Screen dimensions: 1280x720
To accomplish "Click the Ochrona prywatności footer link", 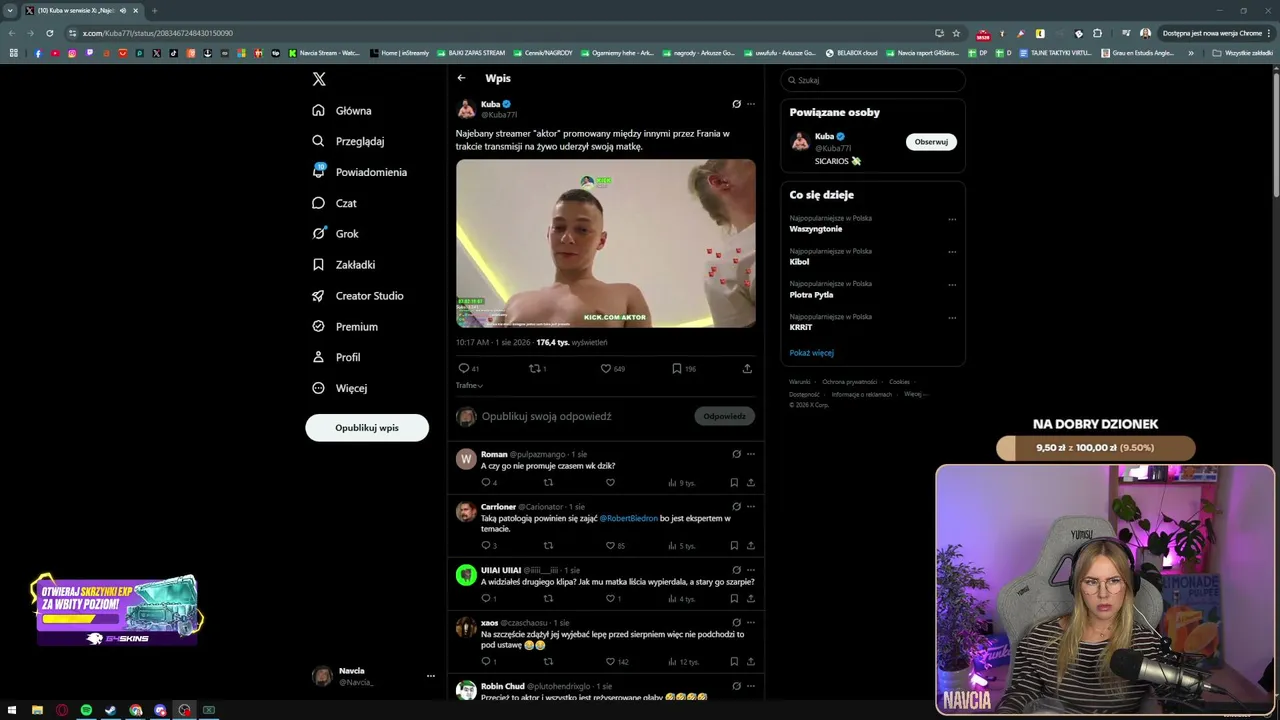I will [849, 382].
